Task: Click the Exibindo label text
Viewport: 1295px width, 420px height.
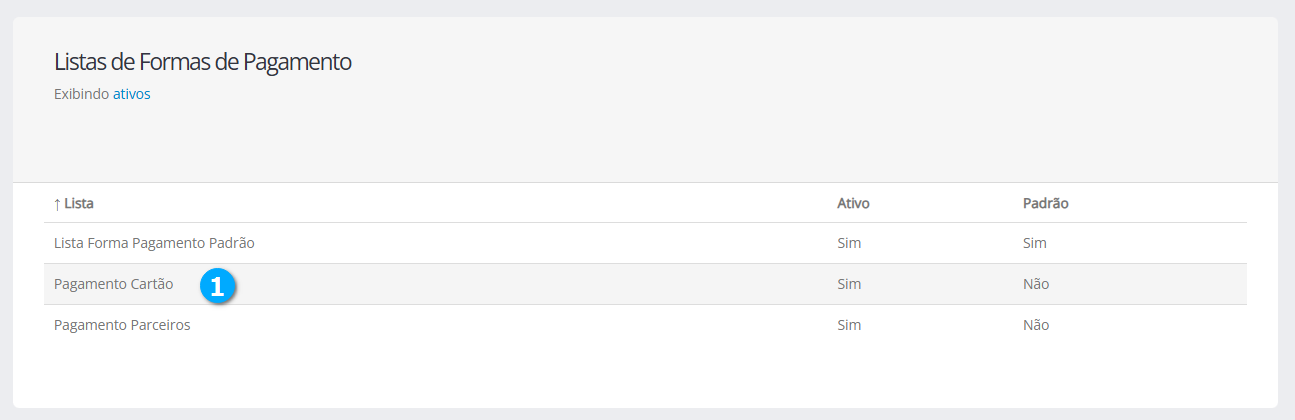Action: (x=81, y=95)
